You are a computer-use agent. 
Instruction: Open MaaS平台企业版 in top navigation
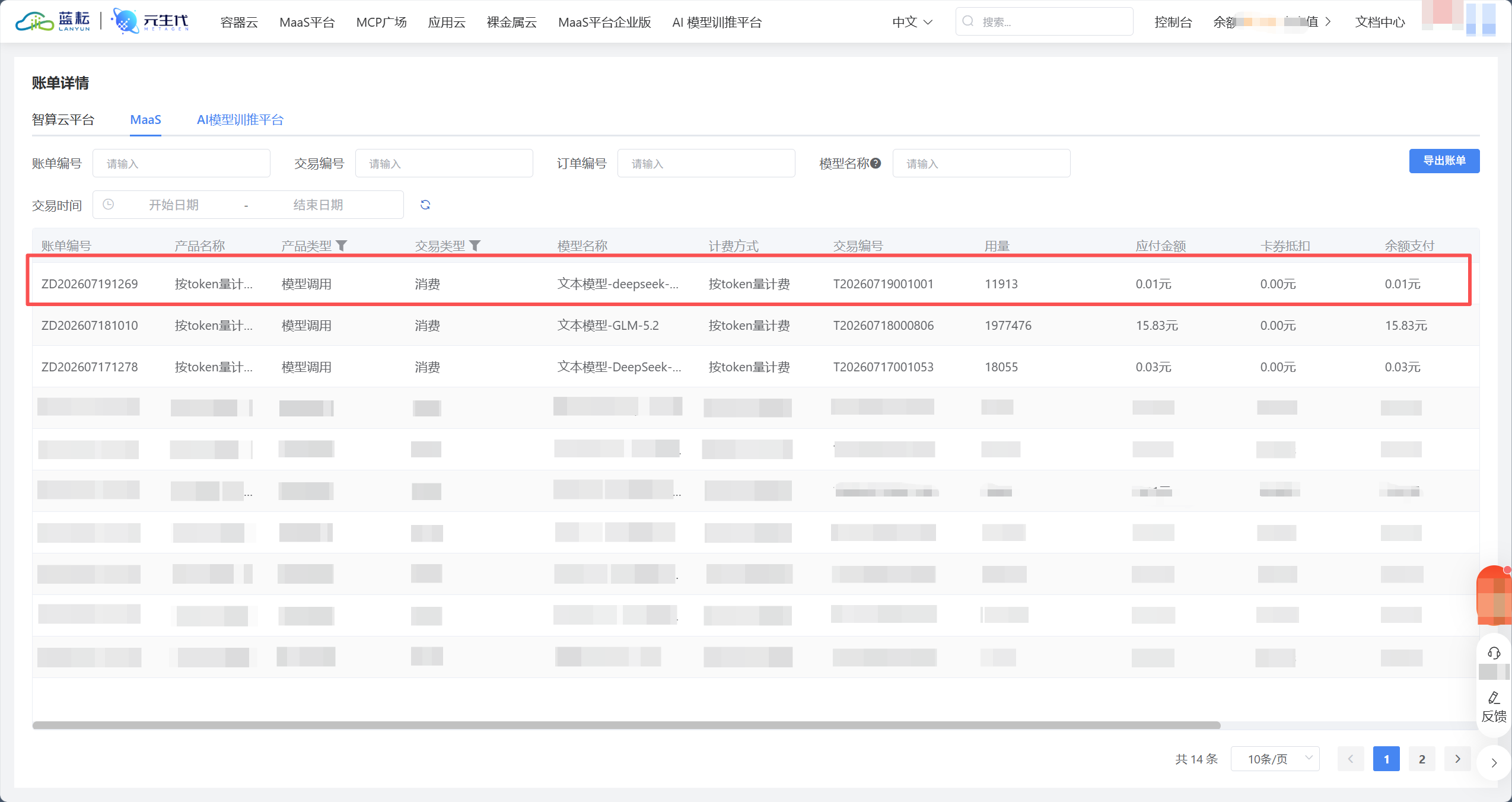coord(604,22)
